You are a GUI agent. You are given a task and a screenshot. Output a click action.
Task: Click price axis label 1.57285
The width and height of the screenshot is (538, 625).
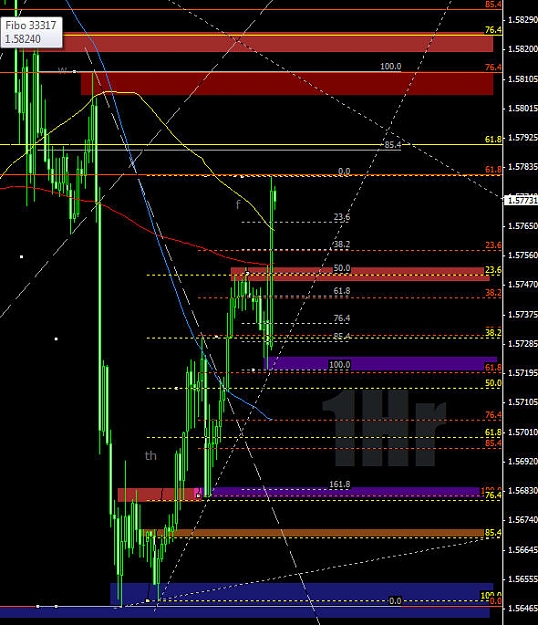point(522,344)
